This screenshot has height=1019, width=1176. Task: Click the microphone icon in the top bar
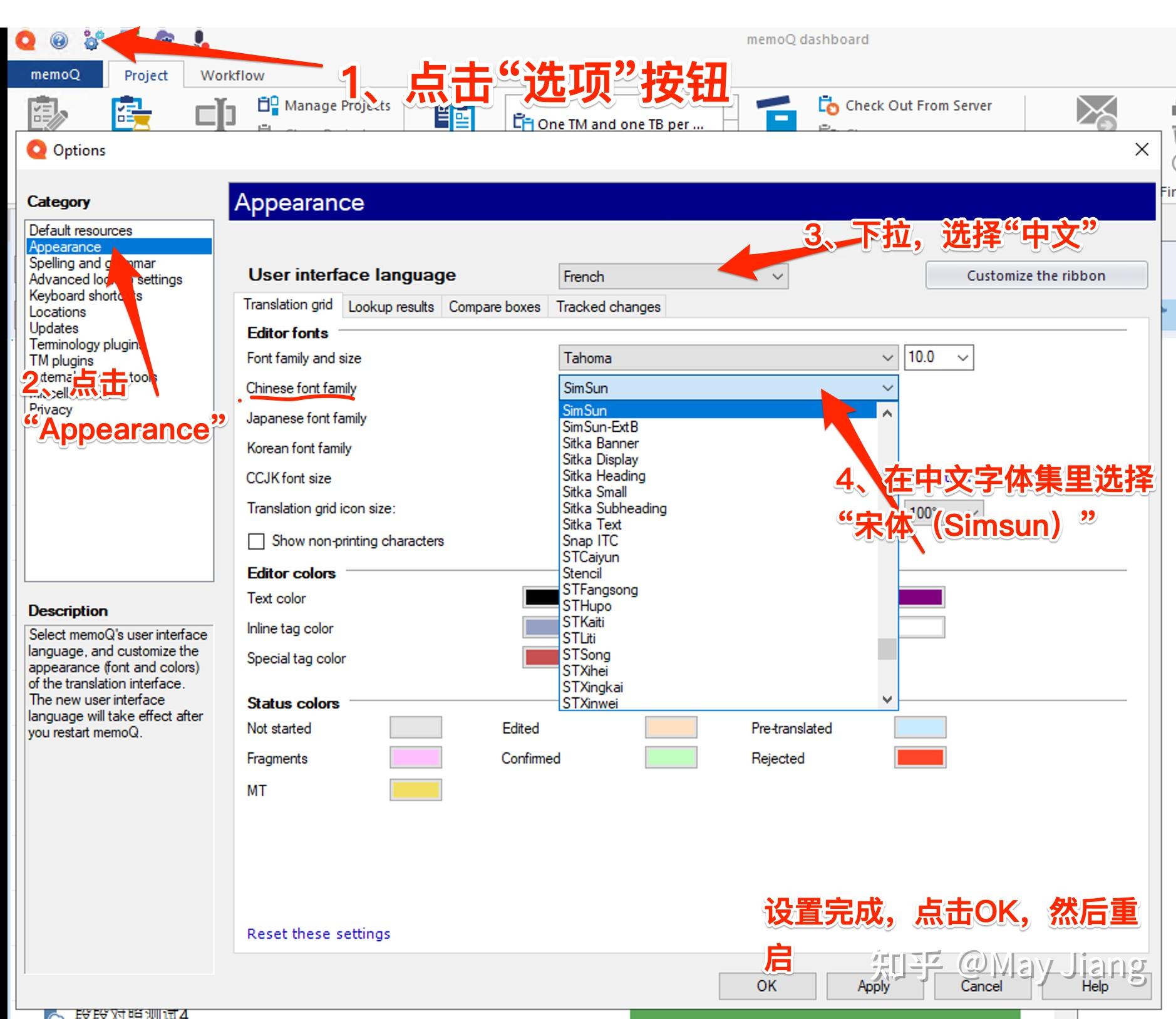[200, 39]
